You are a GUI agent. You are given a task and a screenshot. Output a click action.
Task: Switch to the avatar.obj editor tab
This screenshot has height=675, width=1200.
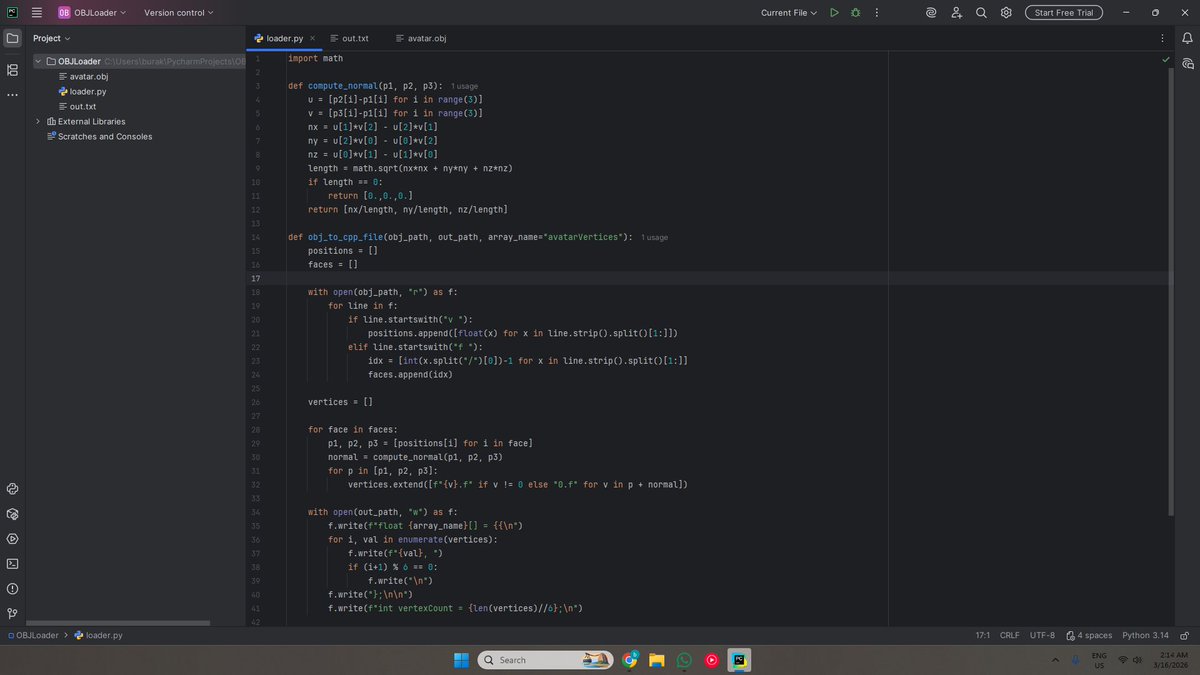(x=420, y=38)
